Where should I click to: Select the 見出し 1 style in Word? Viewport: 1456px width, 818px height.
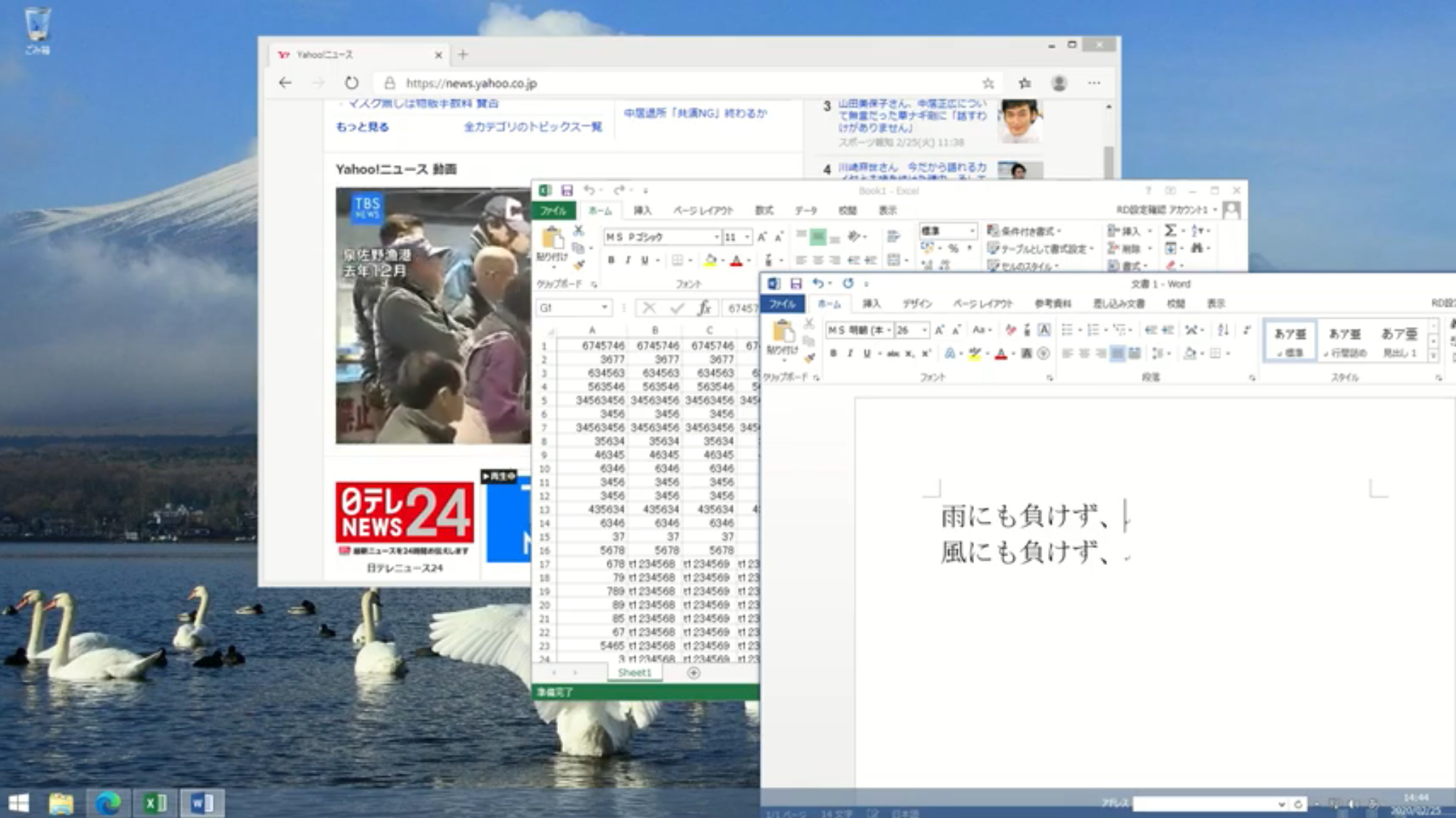click(x=1399, y=341)
